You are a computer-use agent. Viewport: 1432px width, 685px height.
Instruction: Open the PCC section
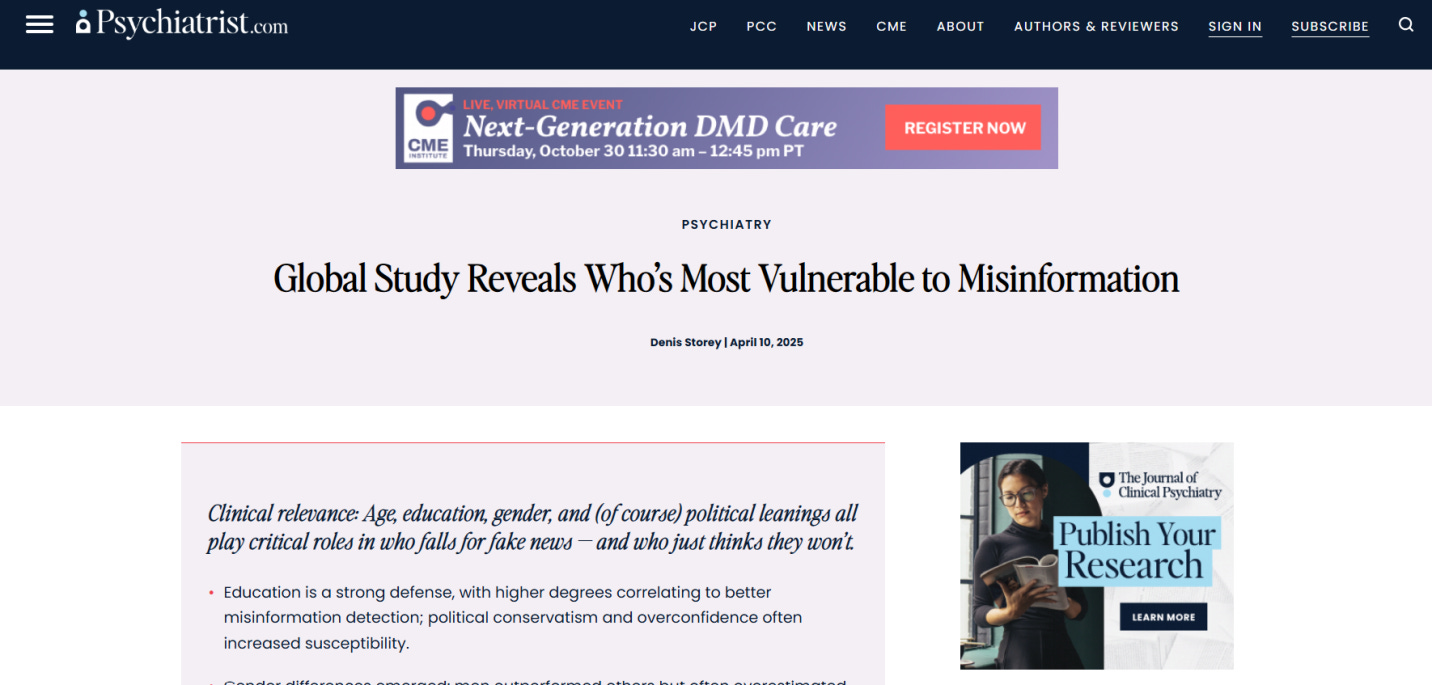tap(761, 27)
